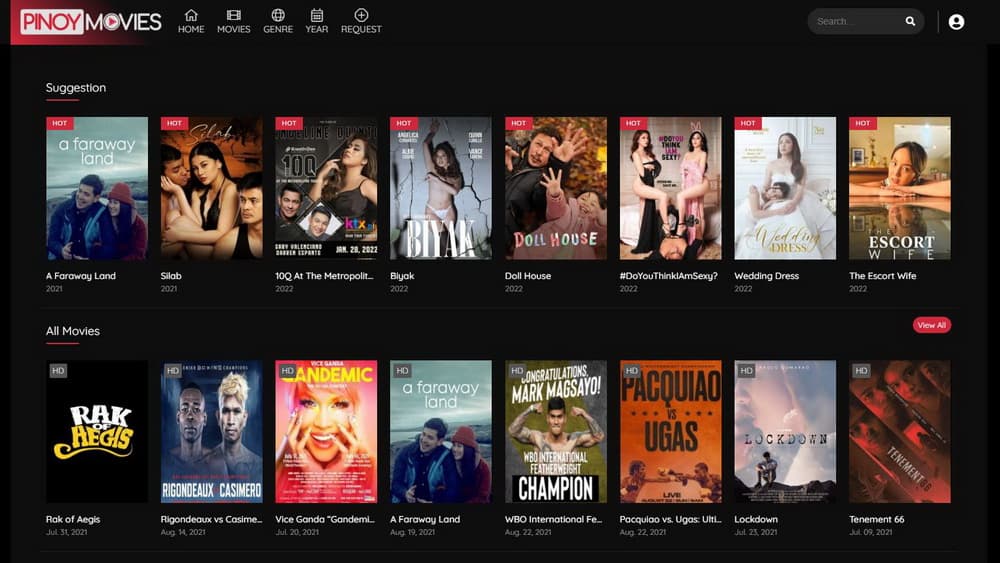Open the user account profile icon
1000x563 pixels.
point(956,21)
